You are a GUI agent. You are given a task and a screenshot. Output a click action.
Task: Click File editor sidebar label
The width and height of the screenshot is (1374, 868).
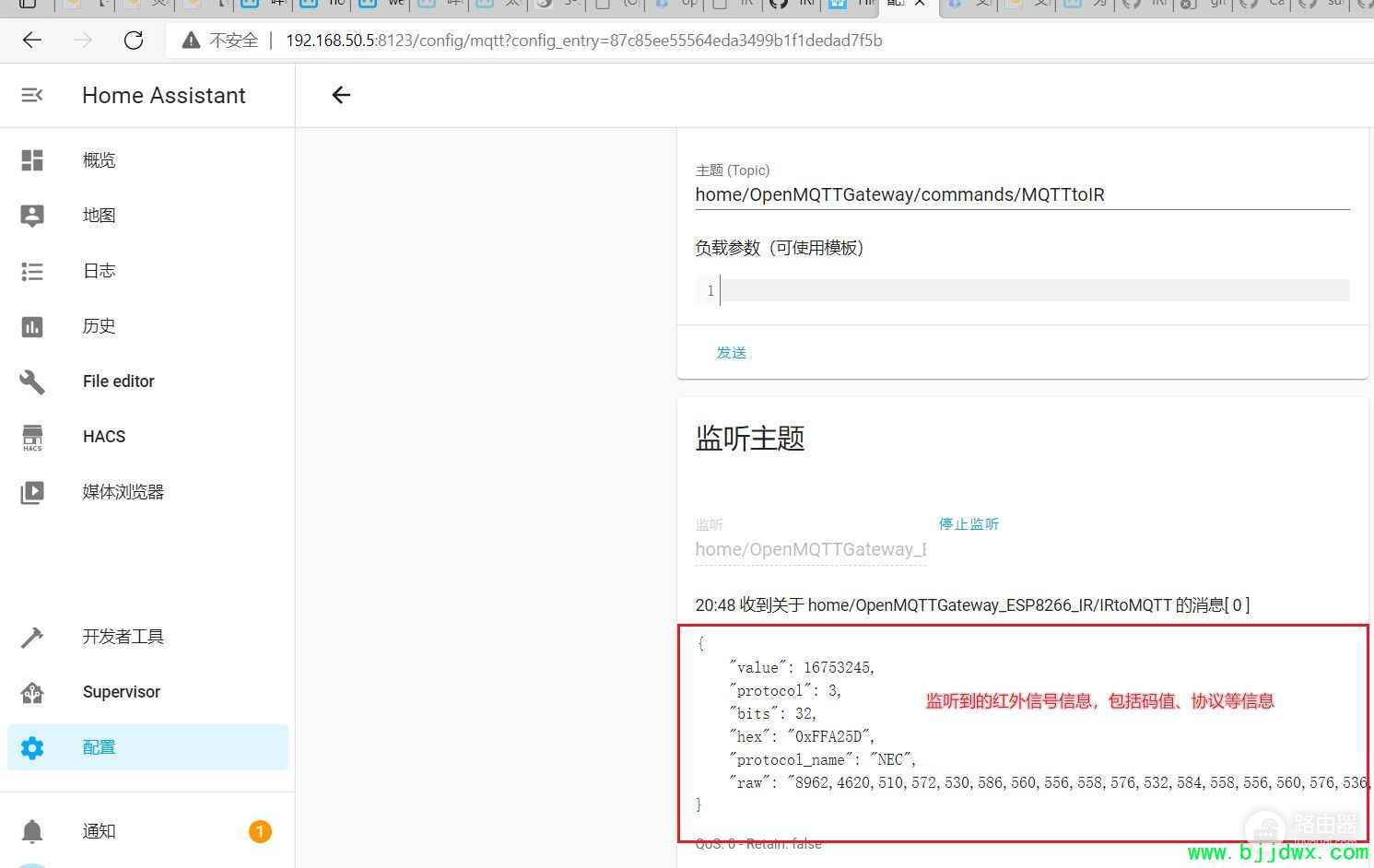(119, 381)
